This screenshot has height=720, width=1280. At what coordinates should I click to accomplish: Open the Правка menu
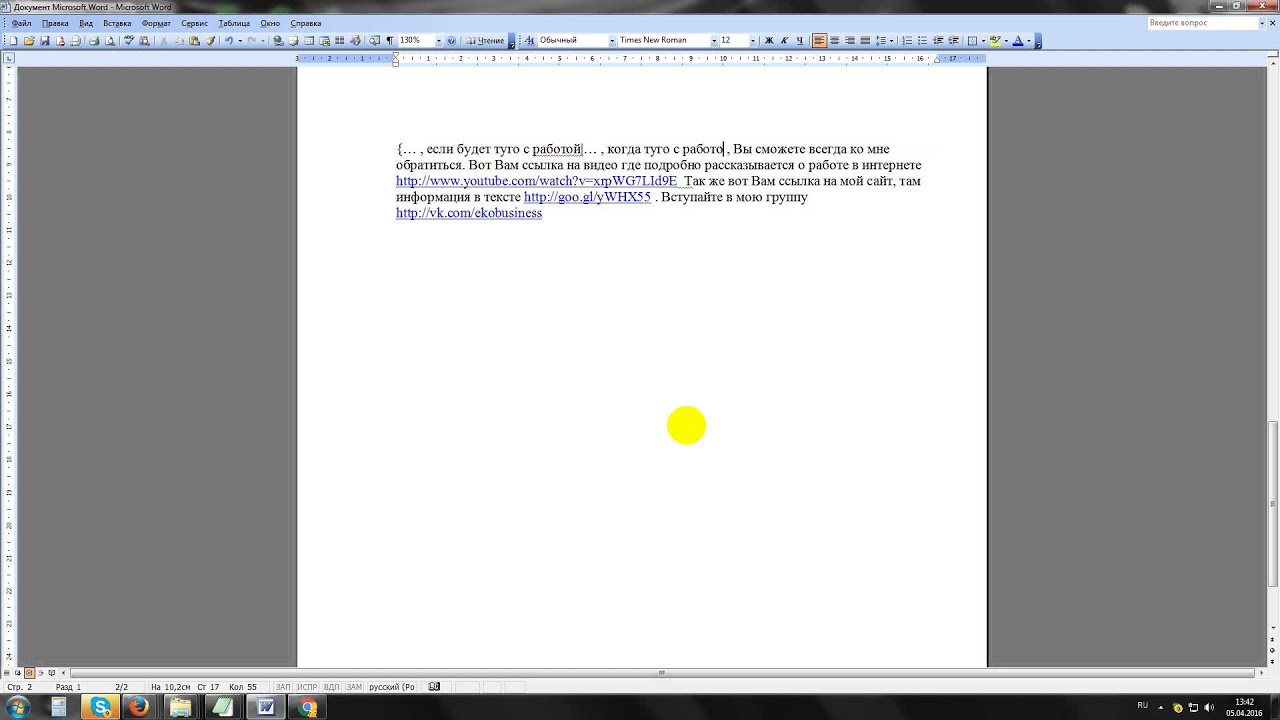tap(55, 23)
